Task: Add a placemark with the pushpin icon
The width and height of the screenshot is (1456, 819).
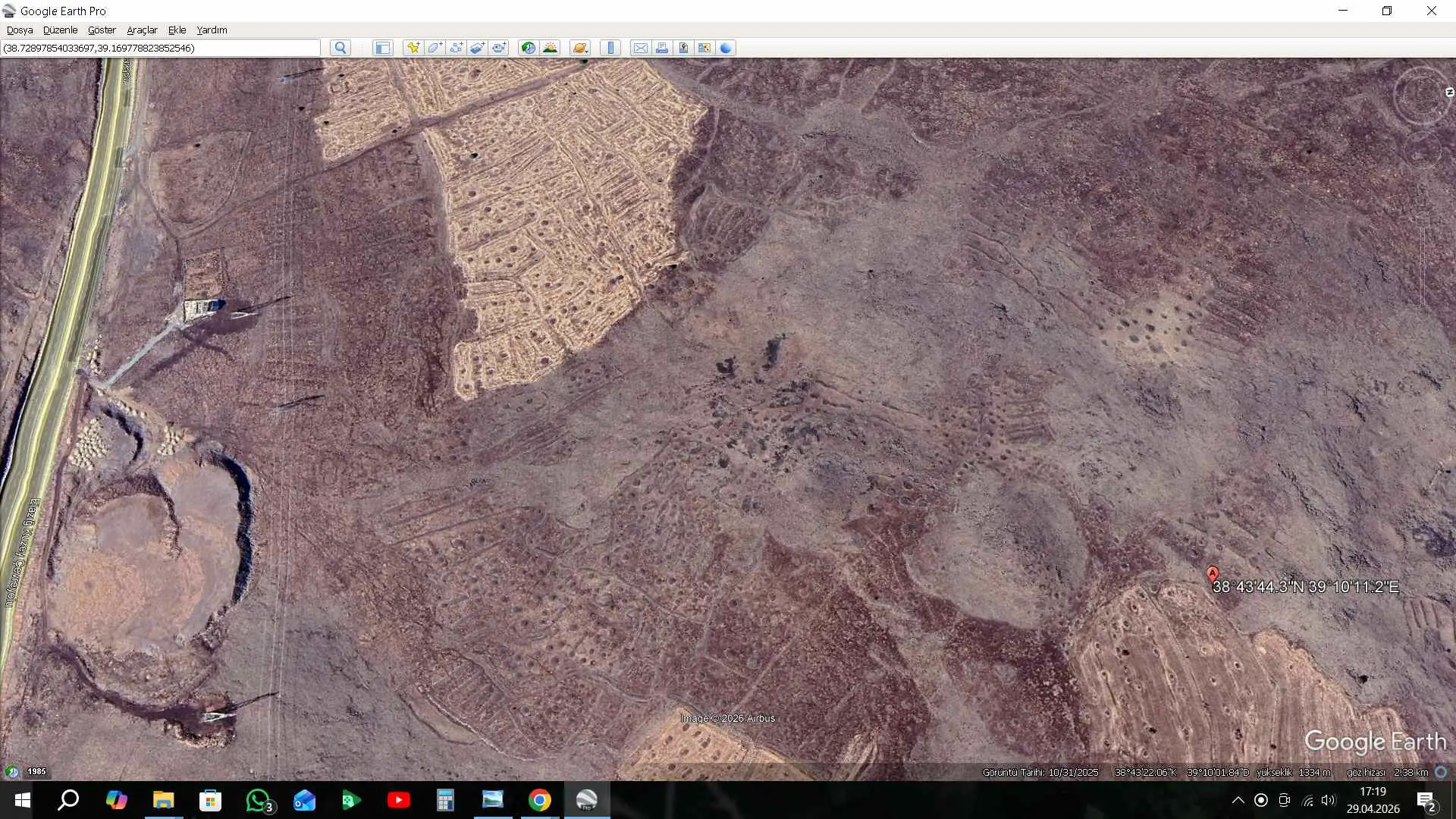Action: click(413, 48)
